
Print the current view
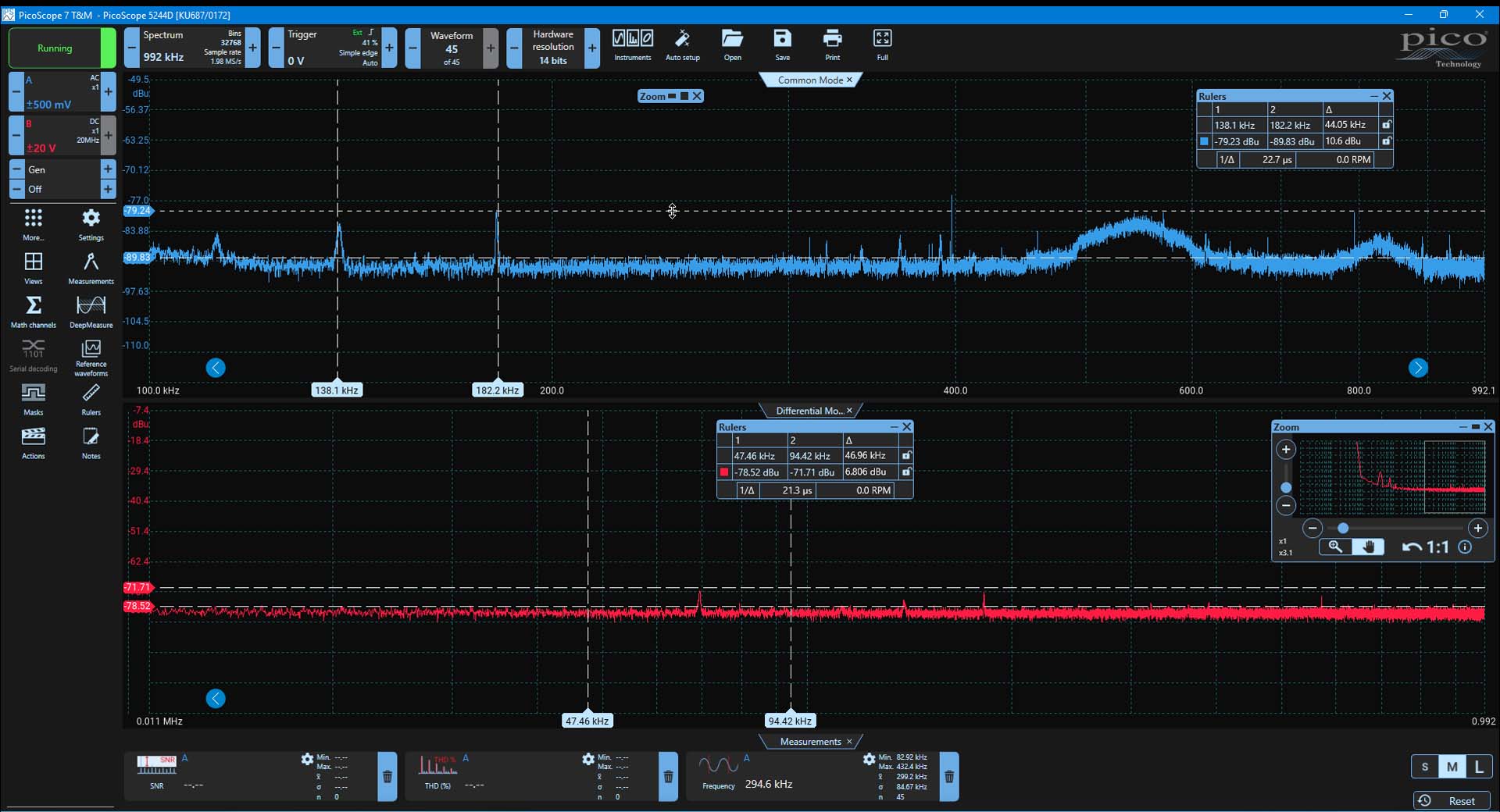(832, 45)
